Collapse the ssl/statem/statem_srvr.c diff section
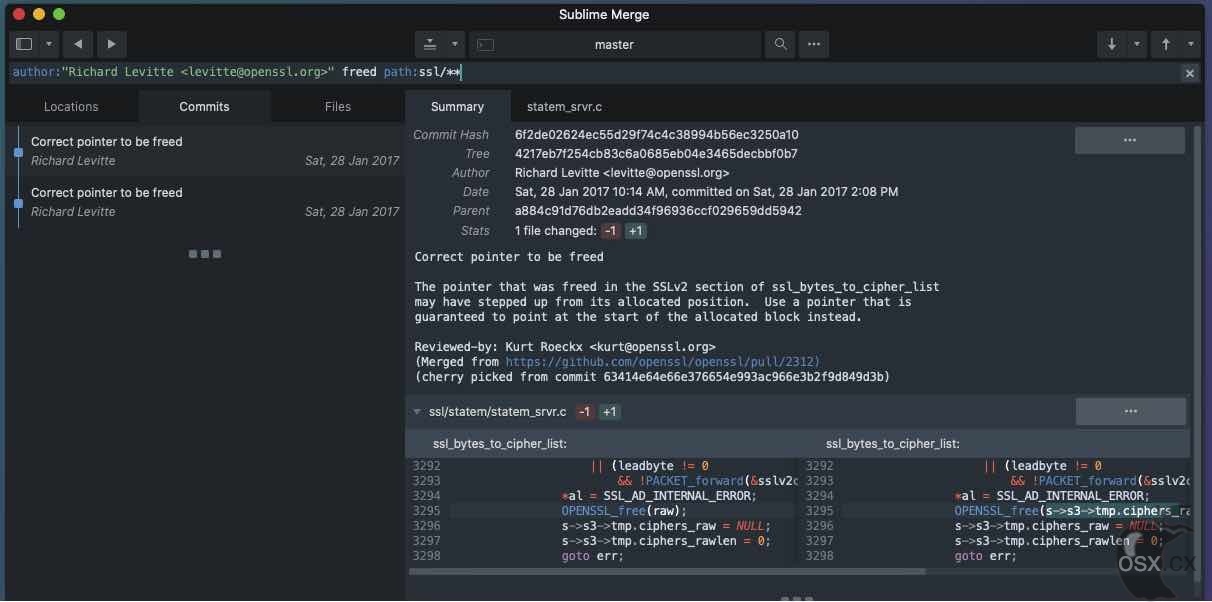 pos(417,411)
